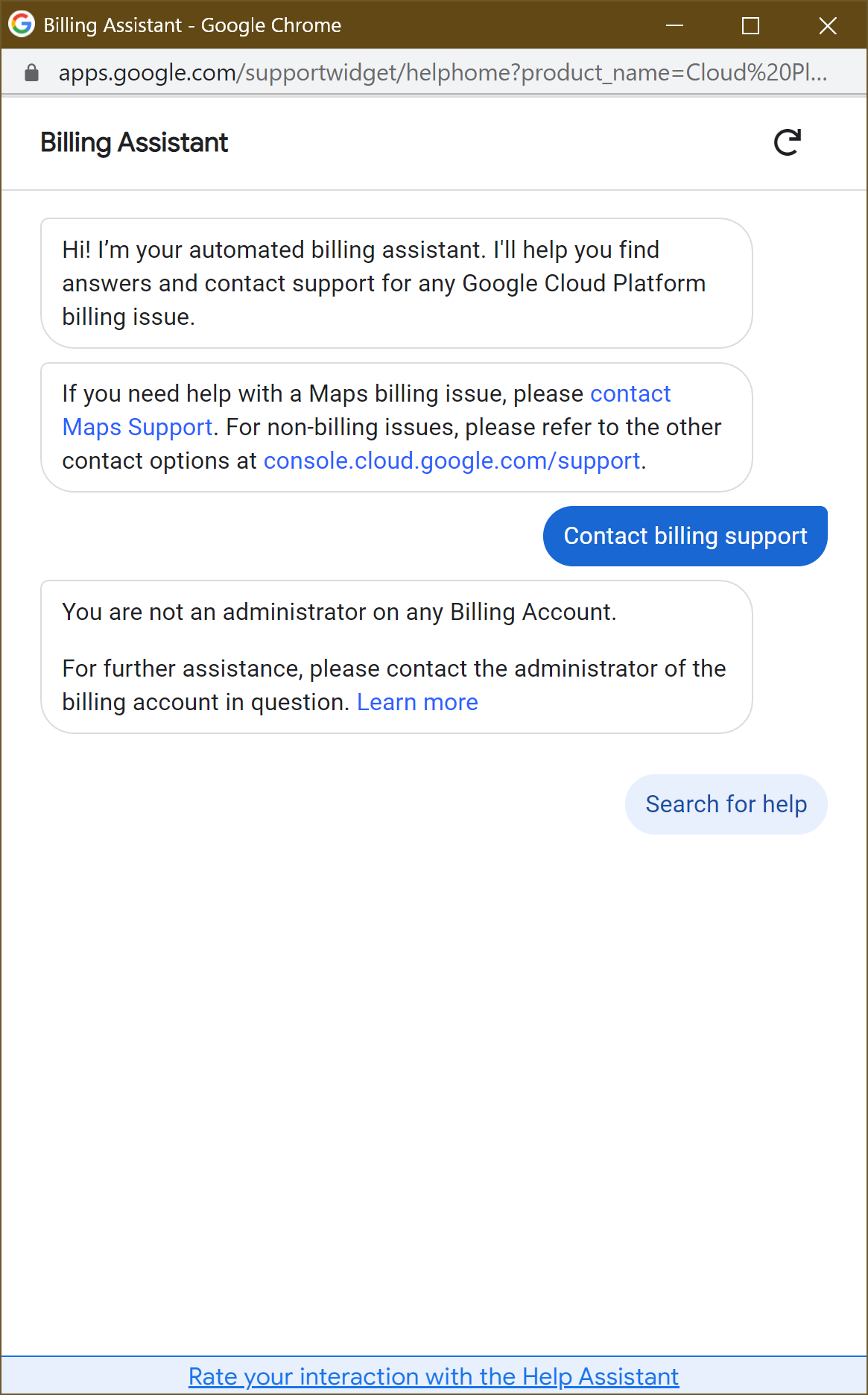
Task: Click the 'For further assistance' paragraph text
Action: (393, 668)
